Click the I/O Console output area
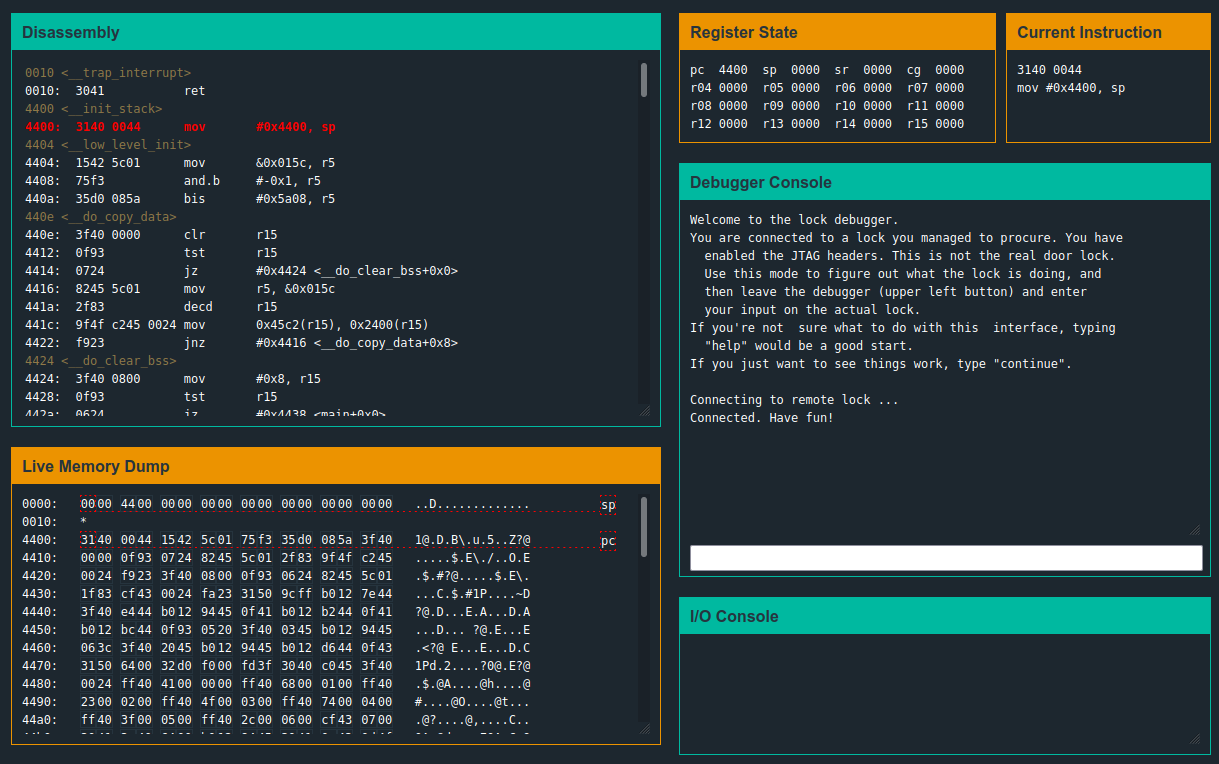 coord(946,696)
